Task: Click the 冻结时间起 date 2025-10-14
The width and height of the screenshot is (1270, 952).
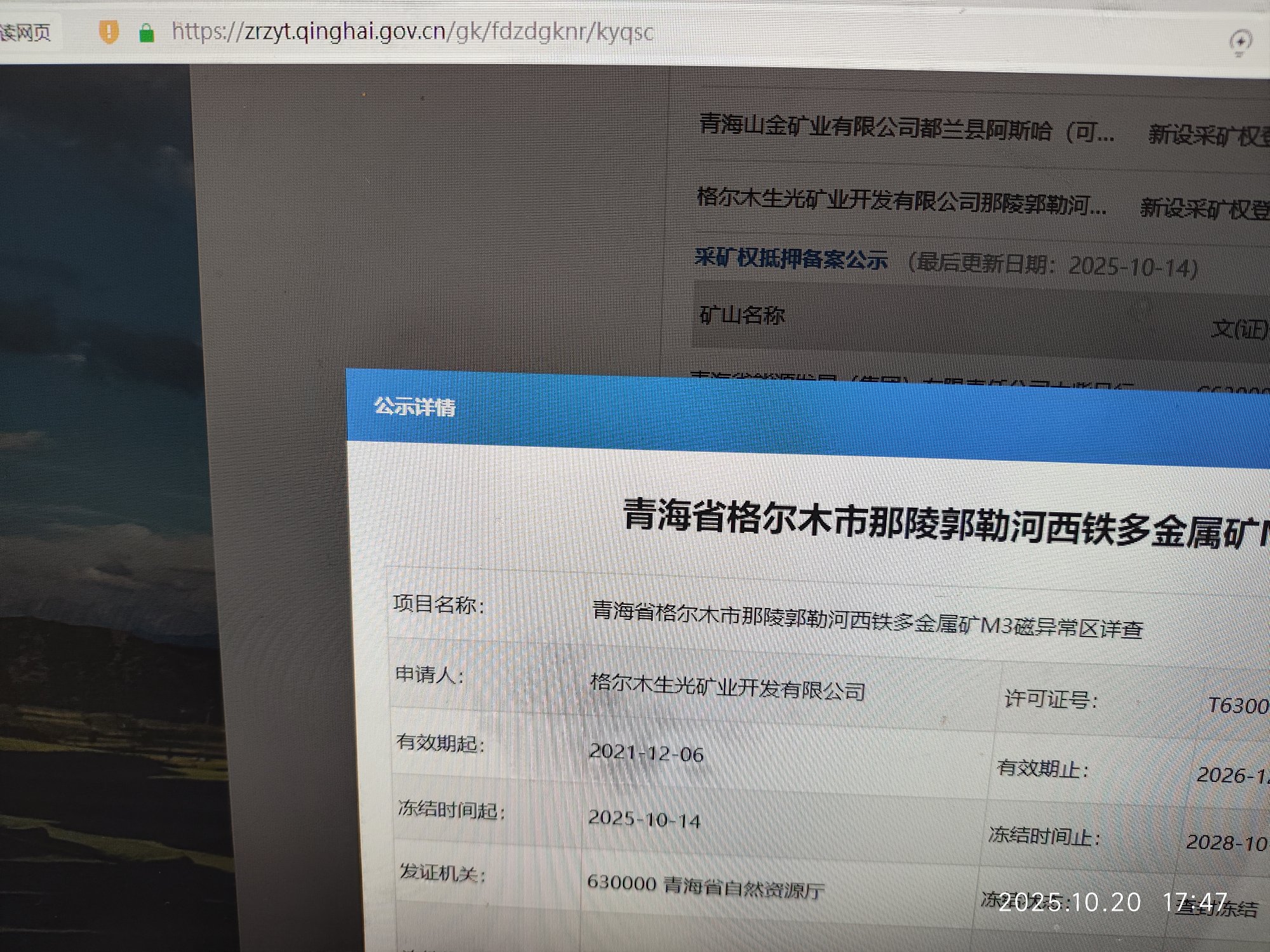Action: pos(644,819)
